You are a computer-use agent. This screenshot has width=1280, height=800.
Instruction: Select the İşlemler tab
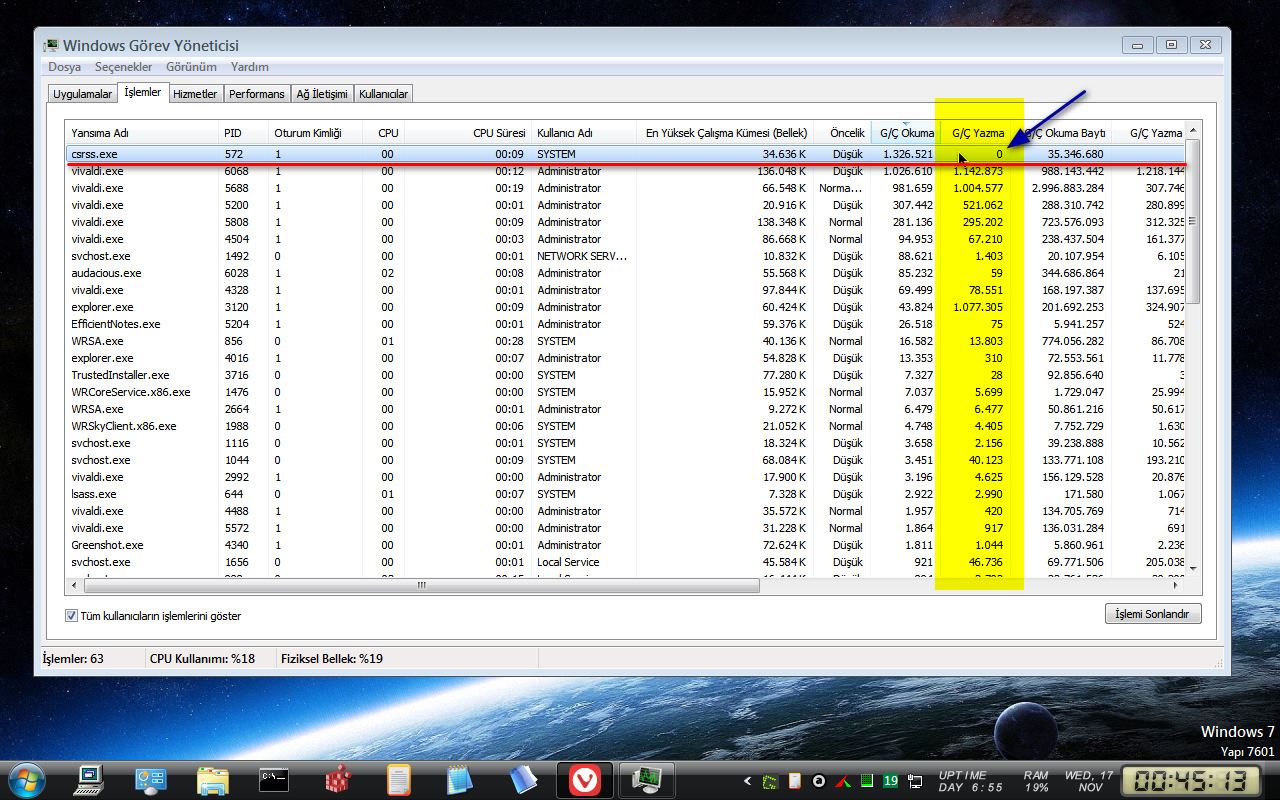click(x=143, y=92)
